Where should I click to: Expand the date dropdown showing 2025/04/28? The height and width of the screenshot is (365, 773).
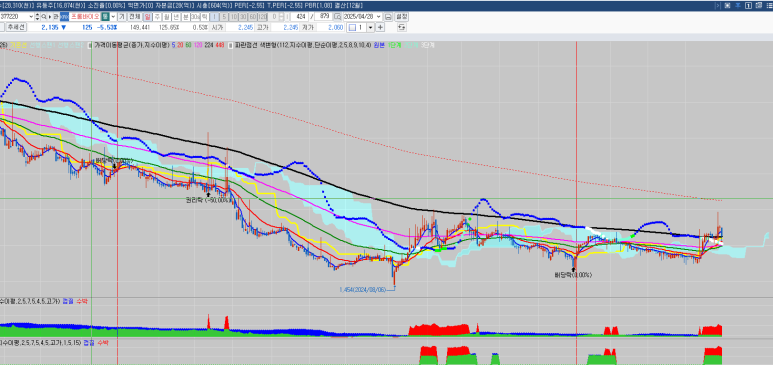(x=379, y=17)
